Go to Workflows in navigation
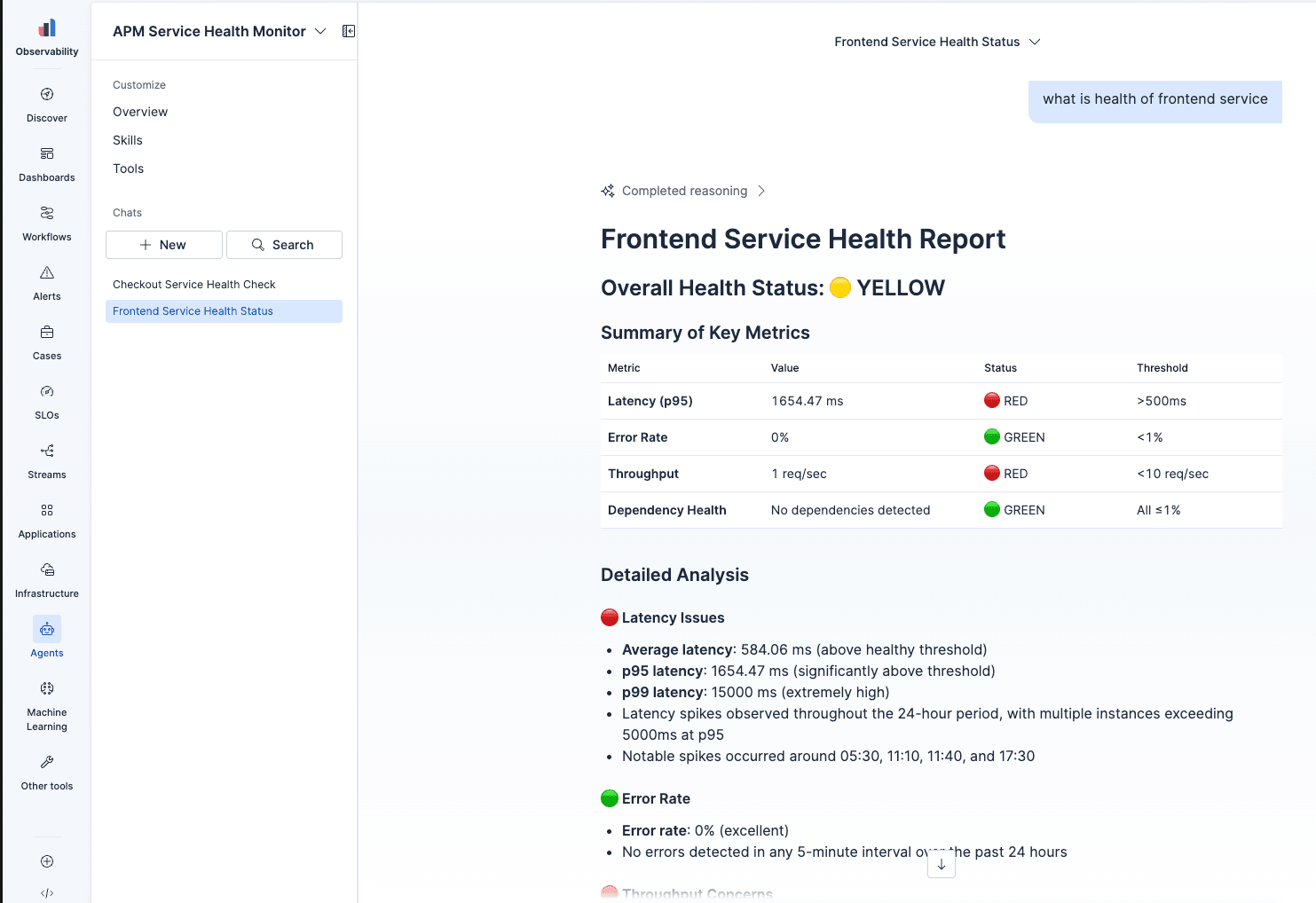The width and height of the screenshot is (1316, 903). click(47, 223)
